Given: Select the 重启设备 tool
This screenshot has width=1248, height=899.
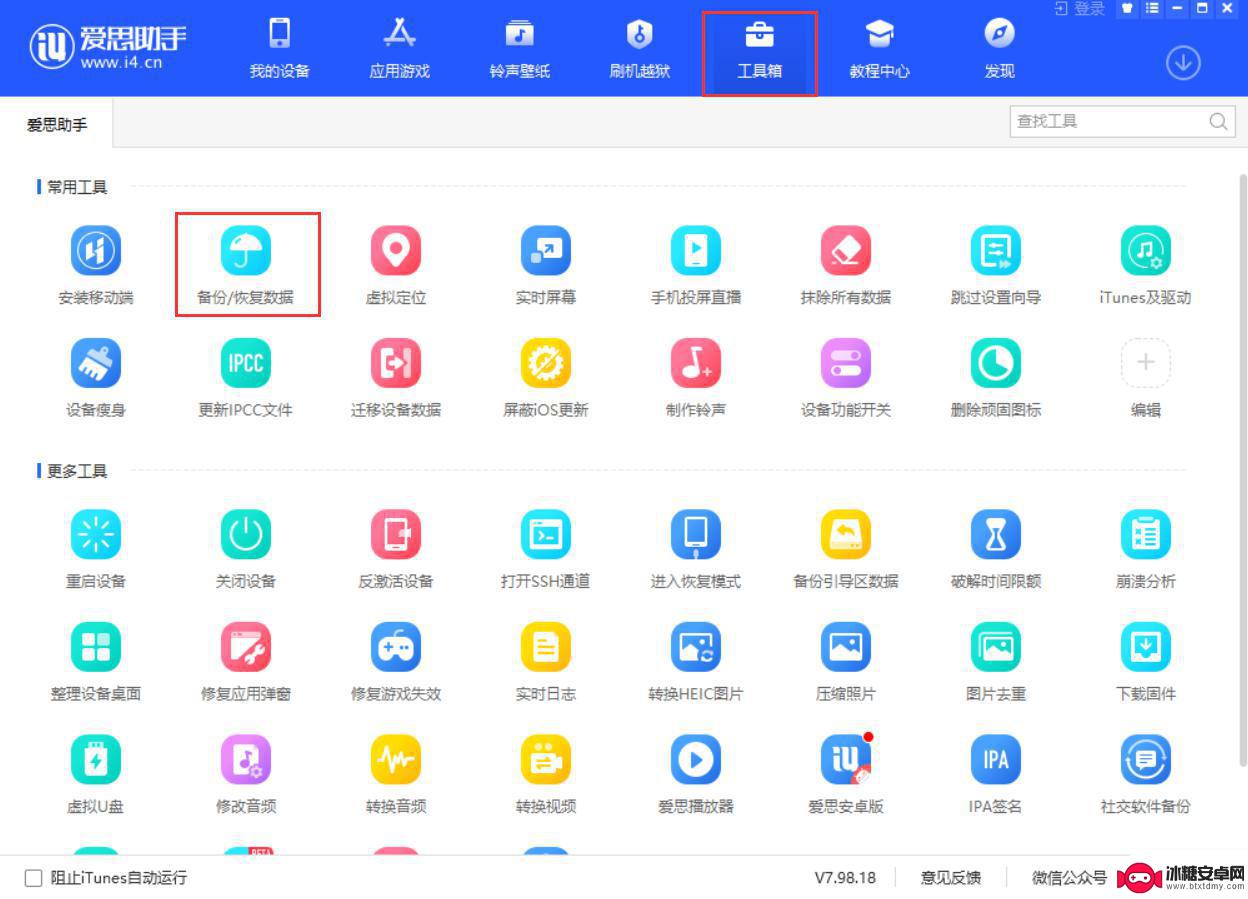Looking at the screenshot, I should point(96,535).
